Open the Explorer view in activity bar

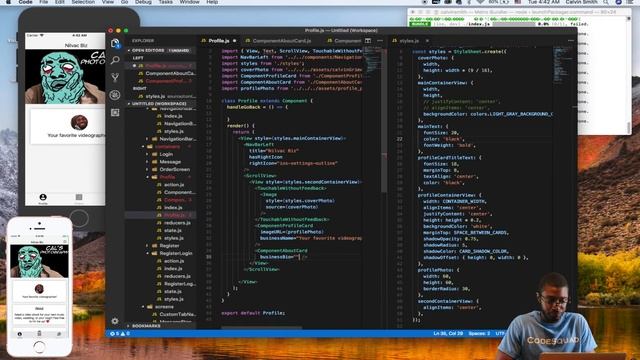click(115, 43)
